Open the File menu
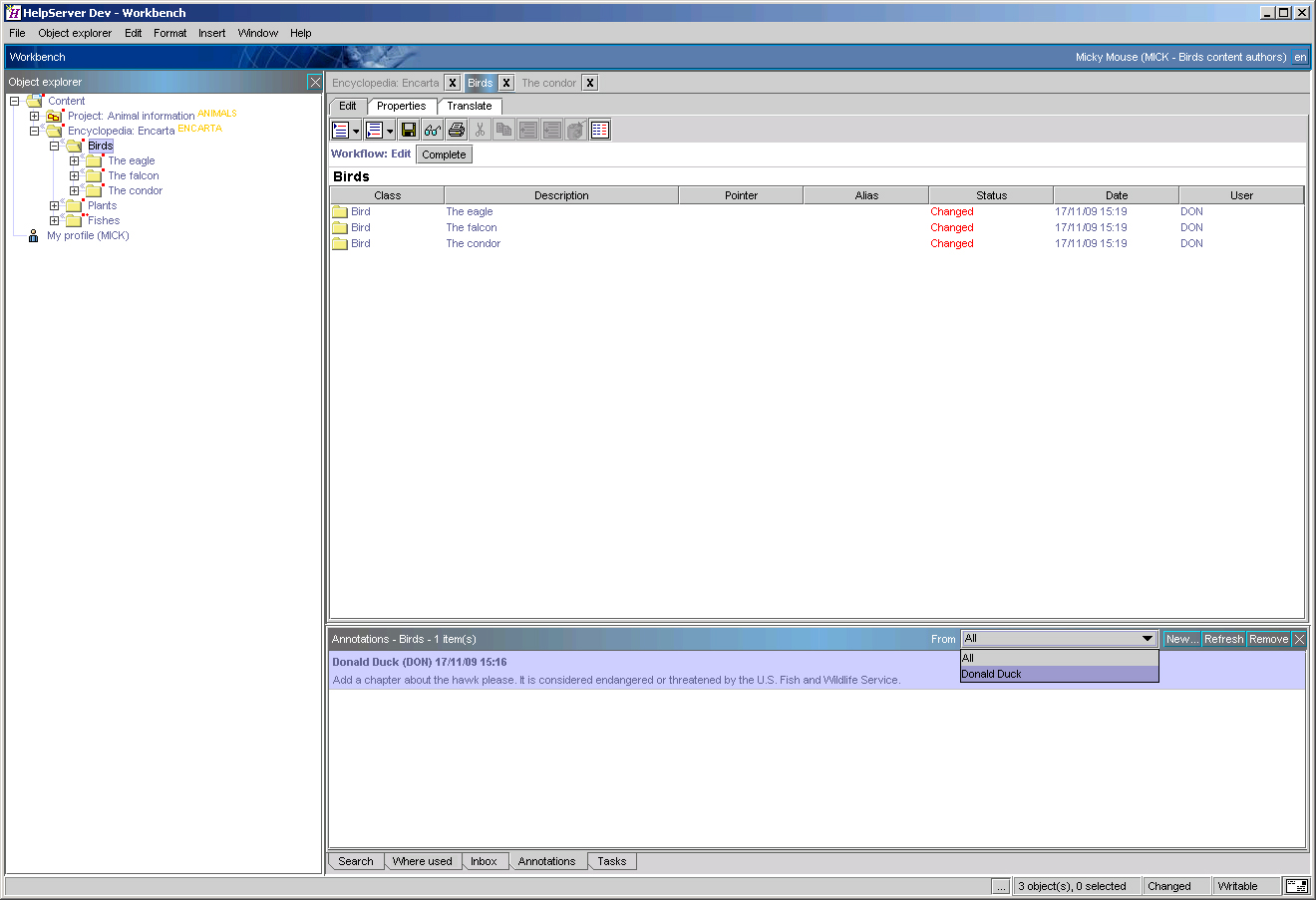Viewport: 1316px width, 900px height. point(17,33)
